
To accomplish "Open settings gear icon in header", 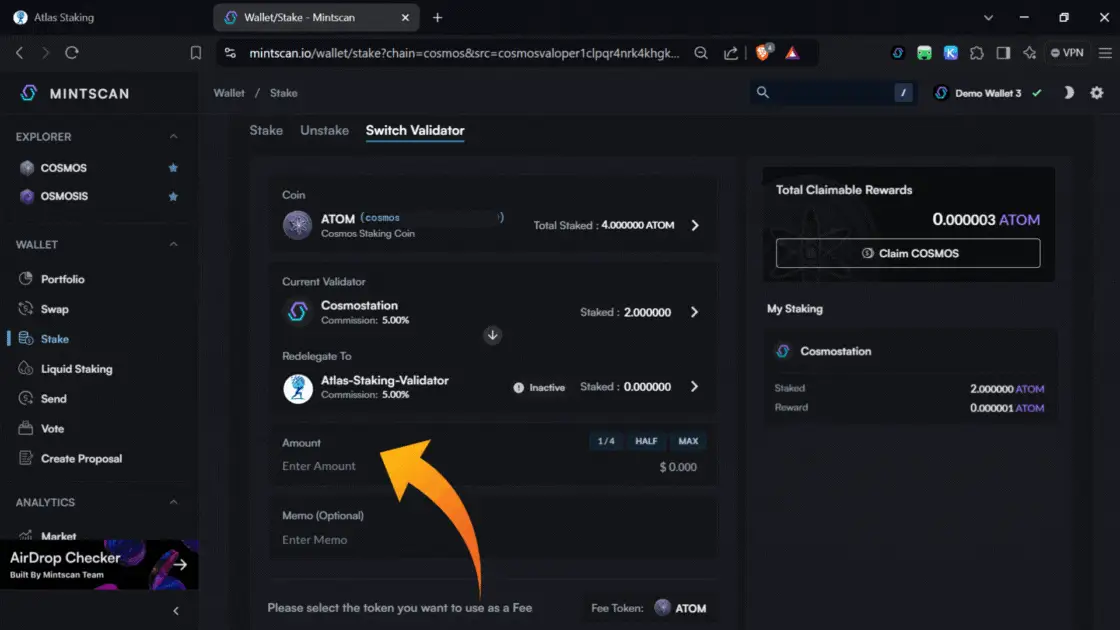I will click(x=1097, y=93).
